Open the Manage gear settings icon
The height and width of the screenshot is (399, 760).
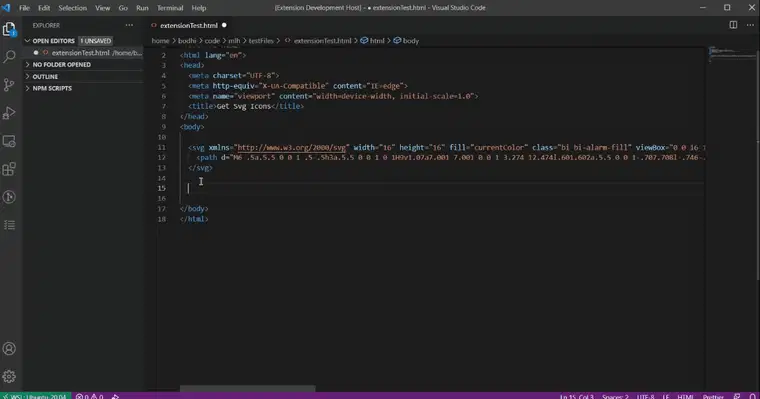pos(9,376)
